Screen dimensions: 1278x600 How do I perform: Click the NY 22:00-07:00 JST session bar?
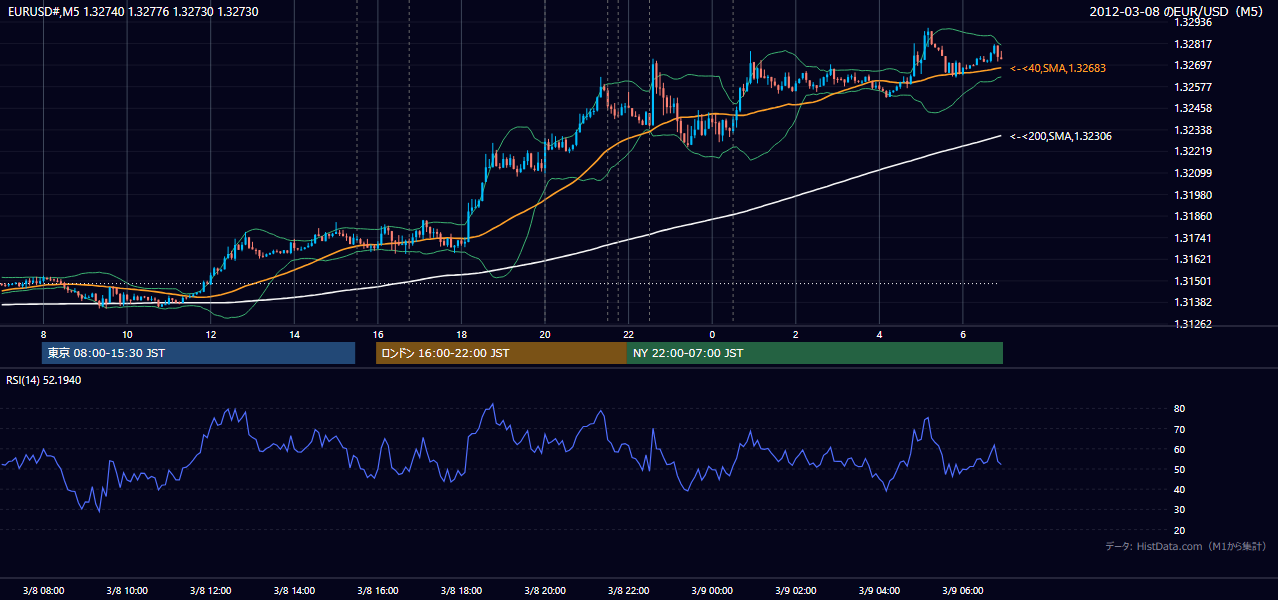click(x=815, y=353)
